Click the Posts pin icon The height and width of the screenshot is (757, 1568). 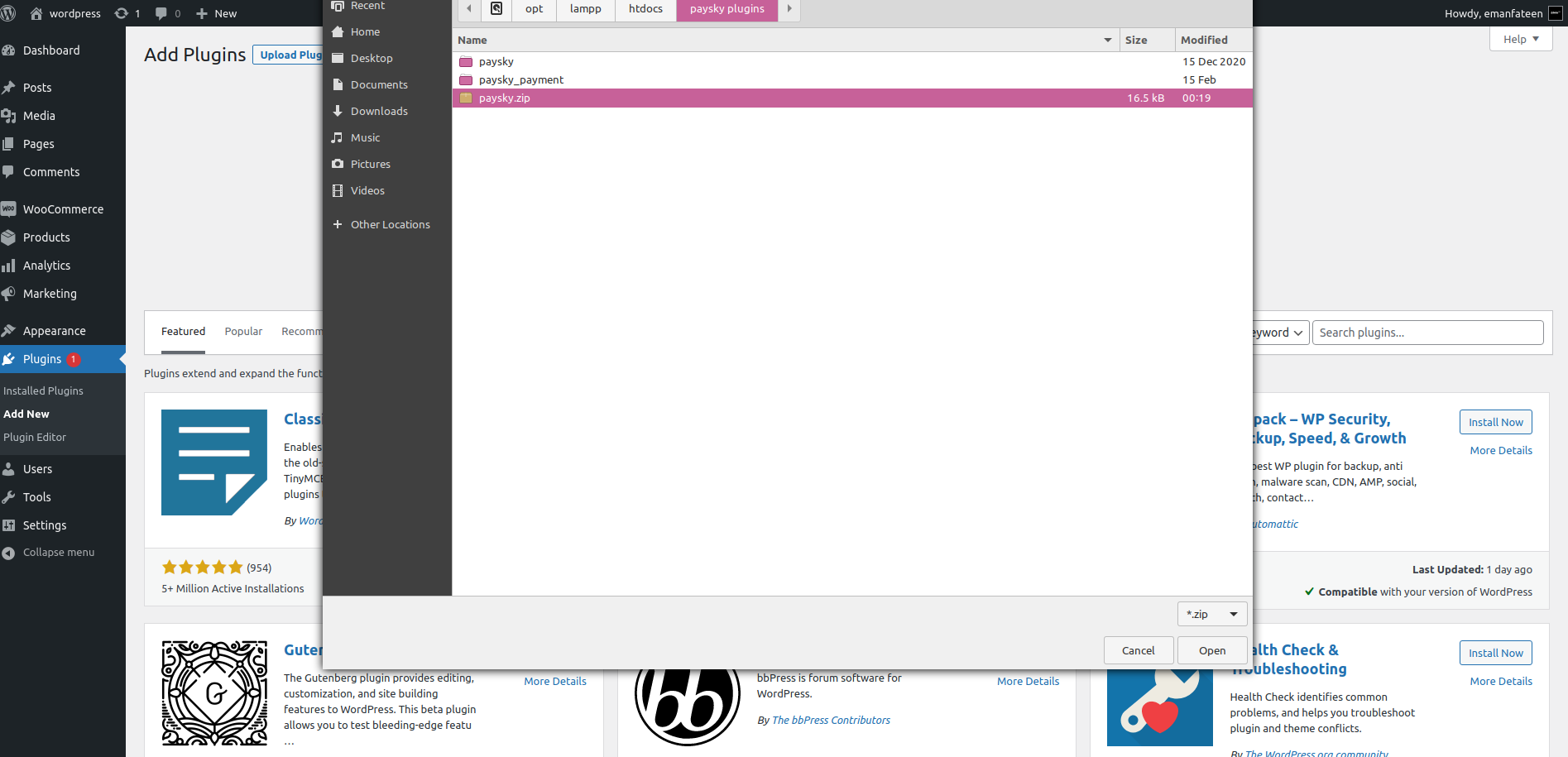(x=9, y=88)
